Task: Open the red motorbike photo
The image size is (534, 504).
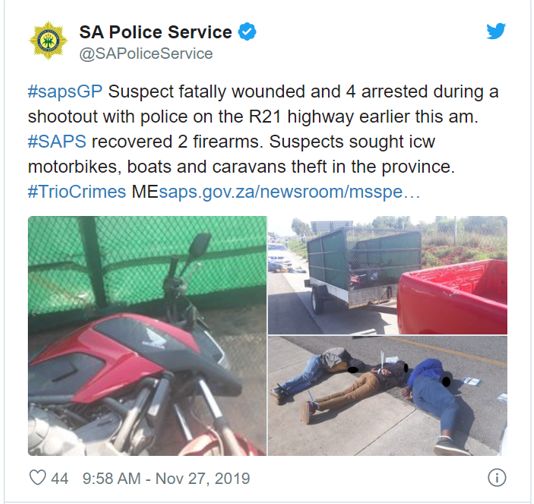Action: 147,336
